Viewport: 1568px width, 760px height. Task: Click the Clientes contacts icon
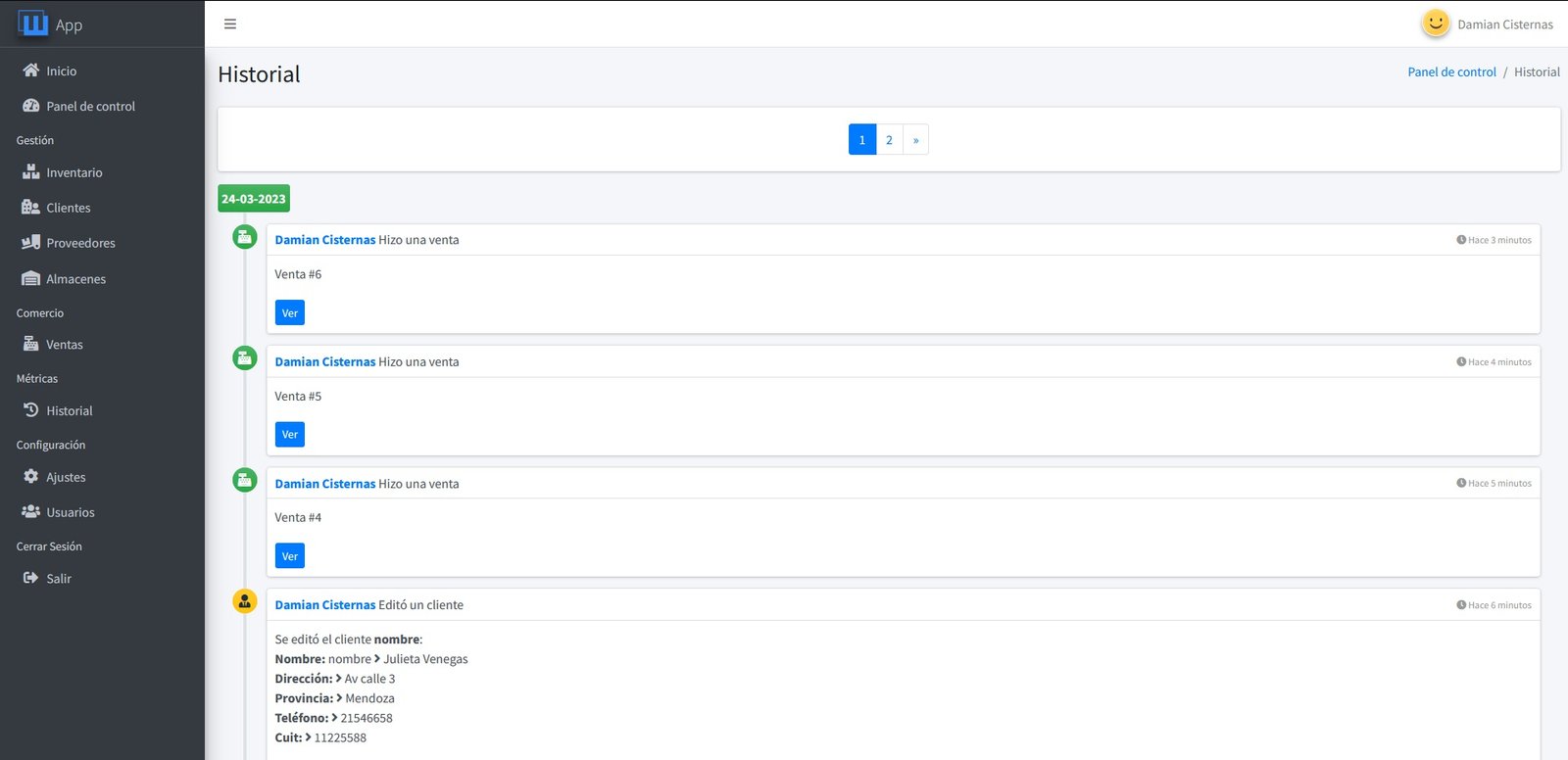pos(31,208)
